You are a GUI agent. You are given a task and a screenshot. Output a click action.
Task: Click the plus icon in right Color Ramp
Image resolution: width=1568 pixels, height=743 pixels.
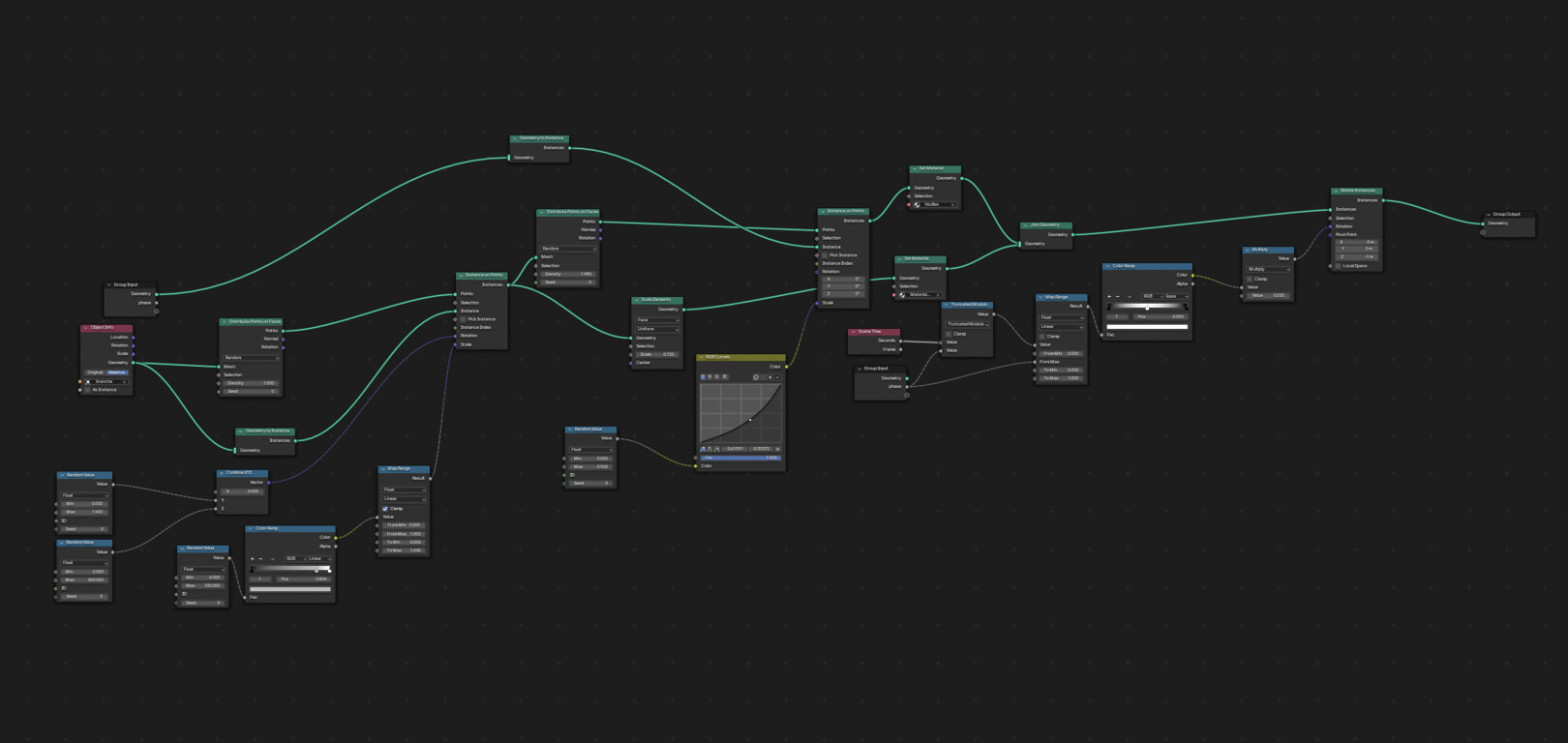click(1109, 296)
